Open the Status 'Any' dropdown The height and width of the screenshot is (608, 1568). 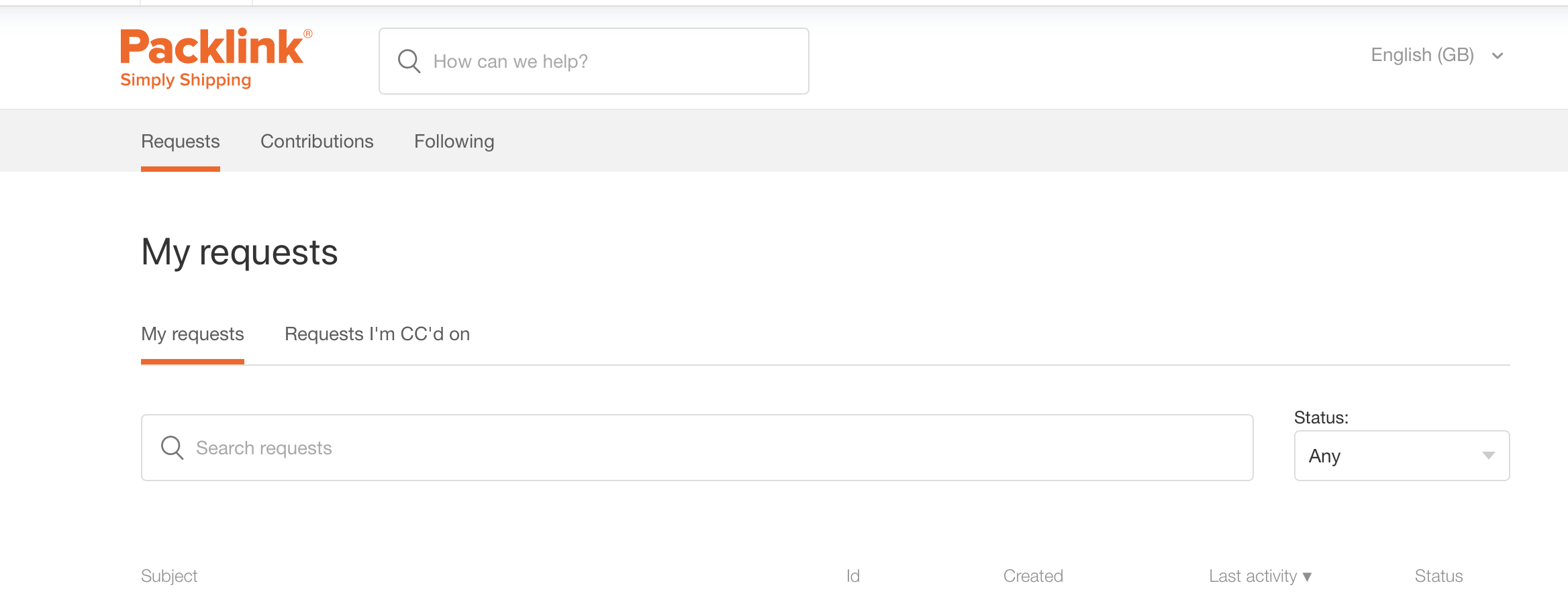[x=1402, y=456]
